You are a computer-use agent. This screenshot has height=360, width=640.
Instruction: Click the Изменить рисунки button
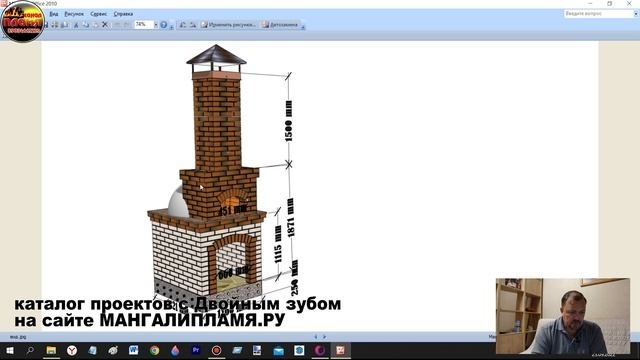click(x=229, y=25)
